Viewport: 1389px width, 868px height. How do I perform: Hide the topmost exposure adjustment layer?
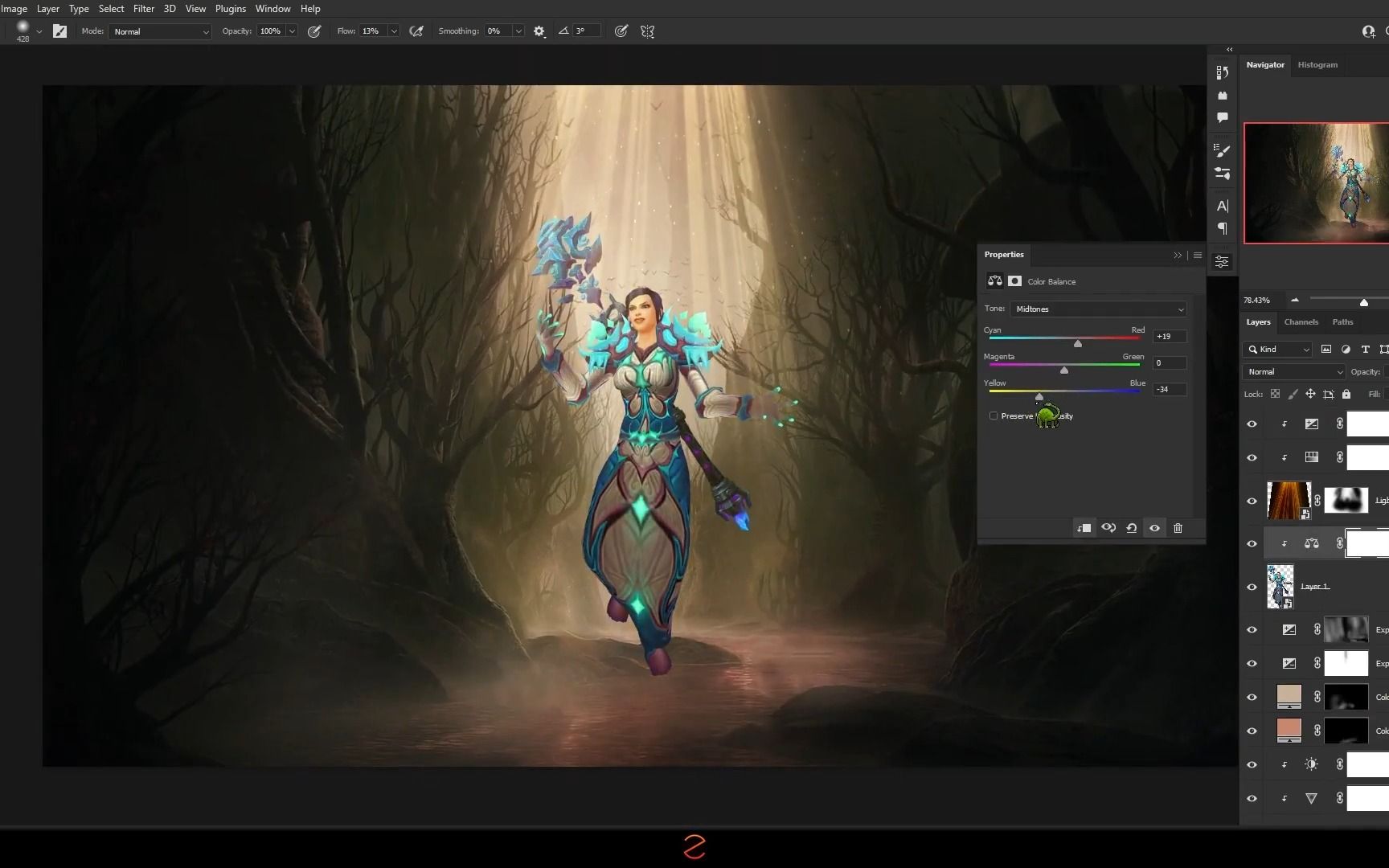click(x=1252, y=424)
